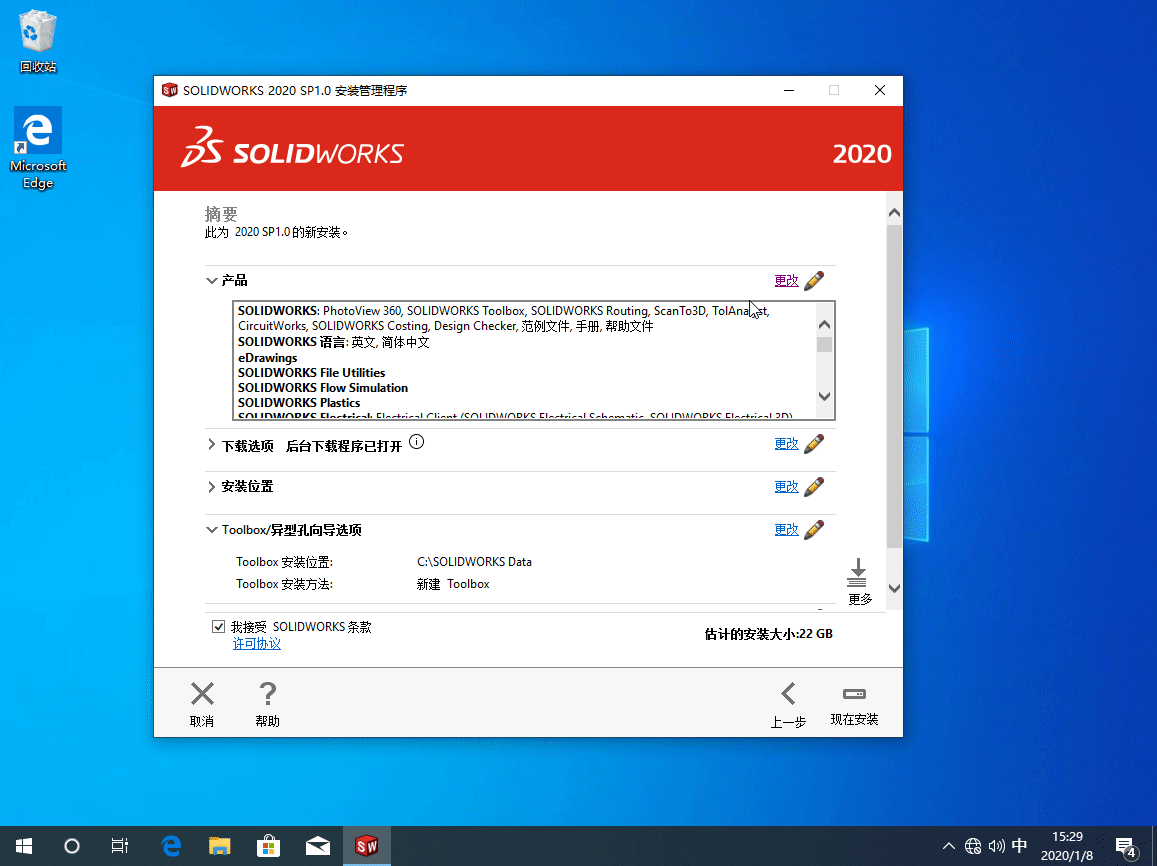Open the notification center icon
This screenshot has width=1157, height=866.
[1126, 847]
